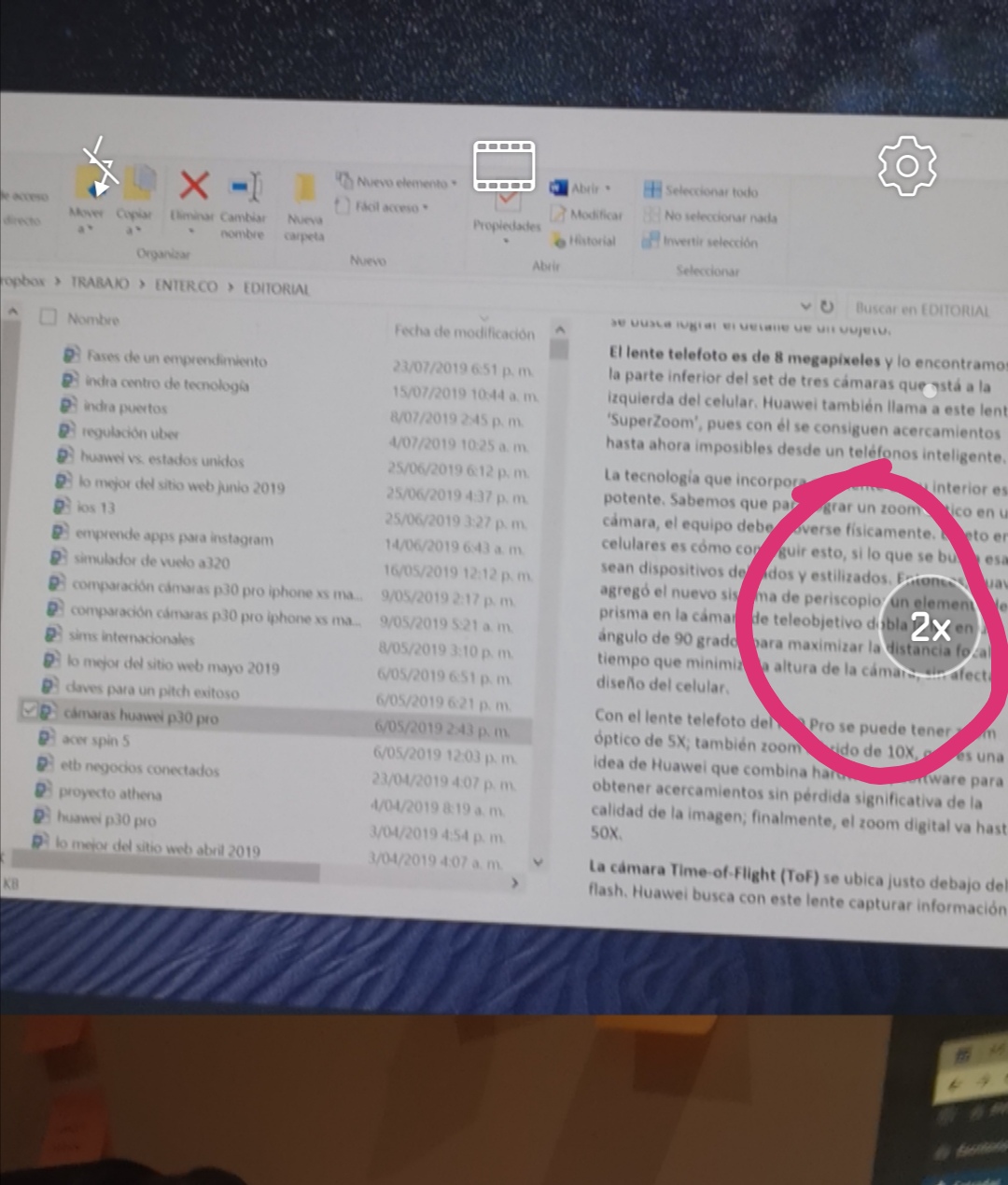
Task: Click the file list vertical scrollbar thumb
Action: 559,349
